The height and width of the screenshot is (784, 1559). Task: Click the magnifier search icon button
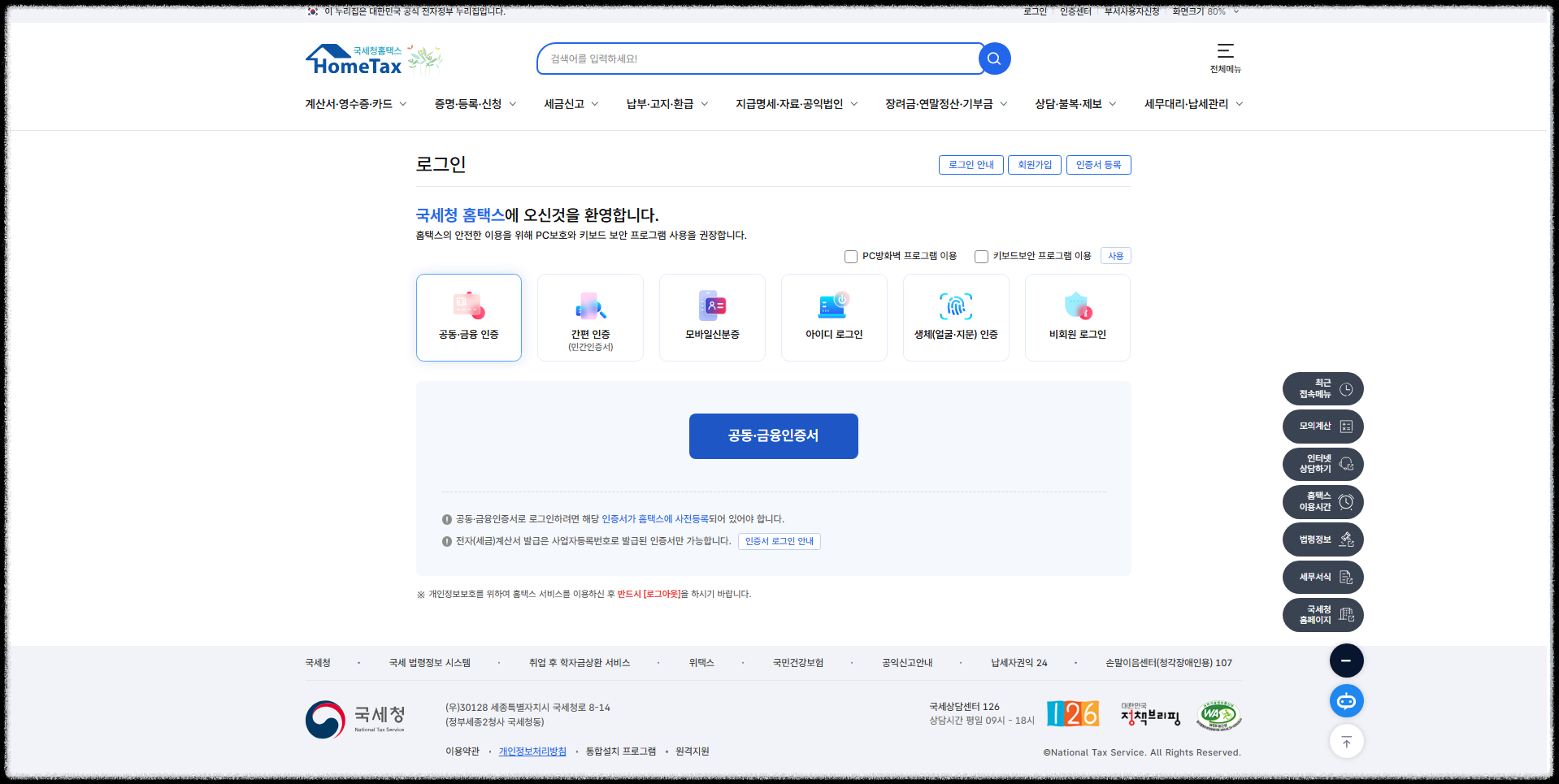point(994,58)
